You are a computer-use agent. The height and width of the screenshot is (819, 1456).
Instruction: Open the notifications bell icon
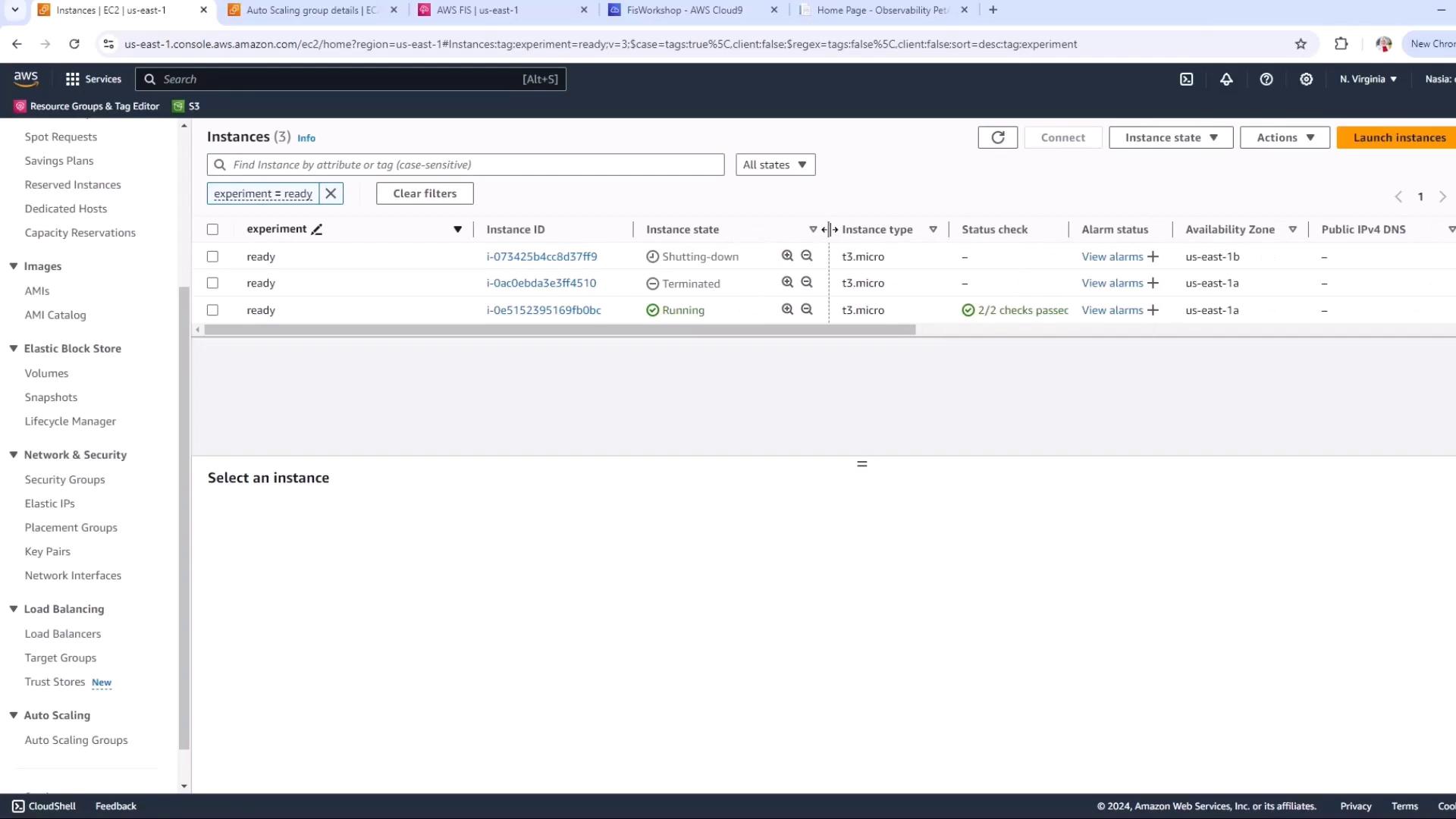pyautogui.click(x=1226, y=79)
